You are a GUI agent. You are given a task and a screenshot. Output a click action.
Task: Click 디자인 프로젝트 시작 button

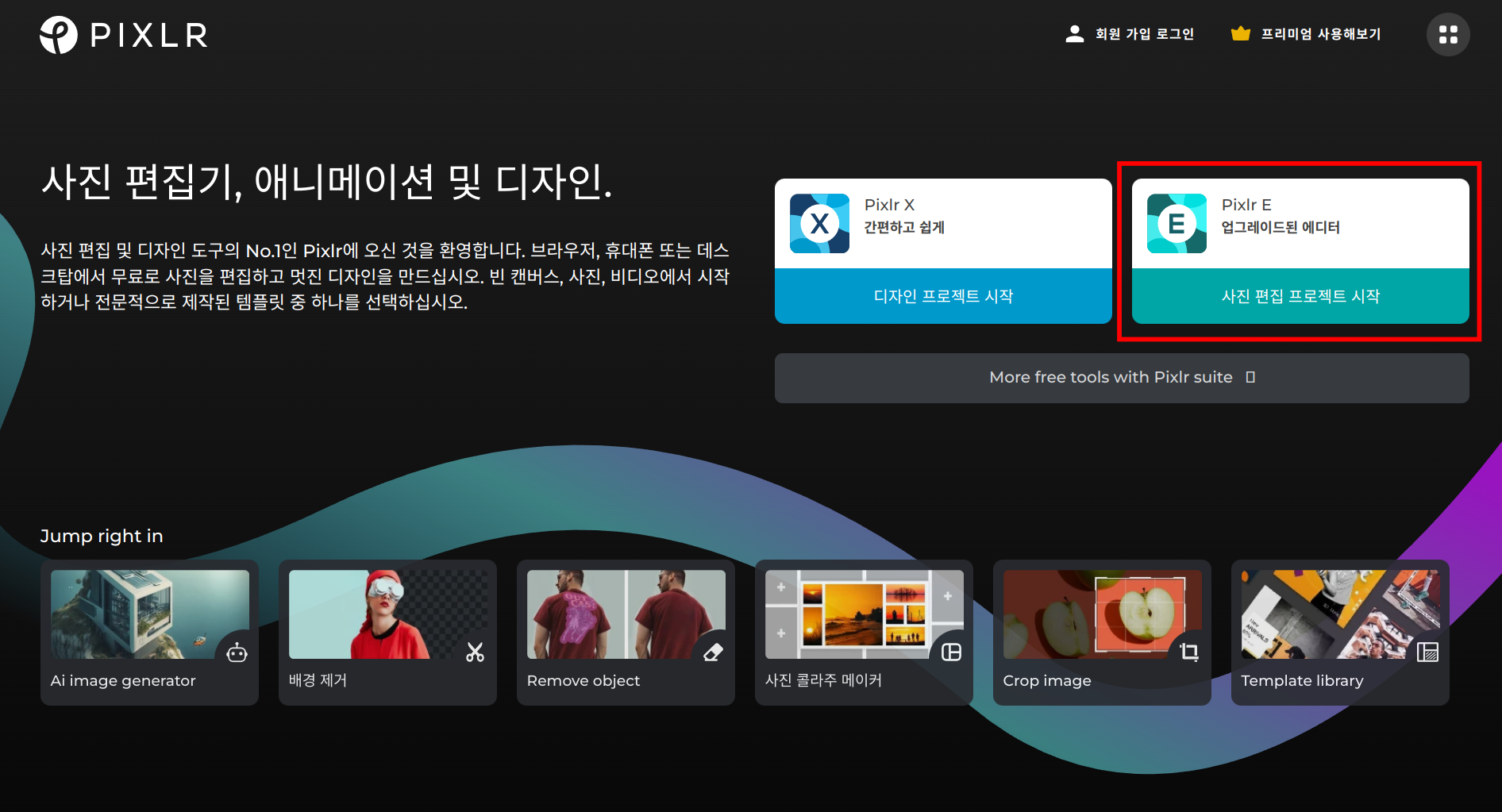[x=943, y=296]
